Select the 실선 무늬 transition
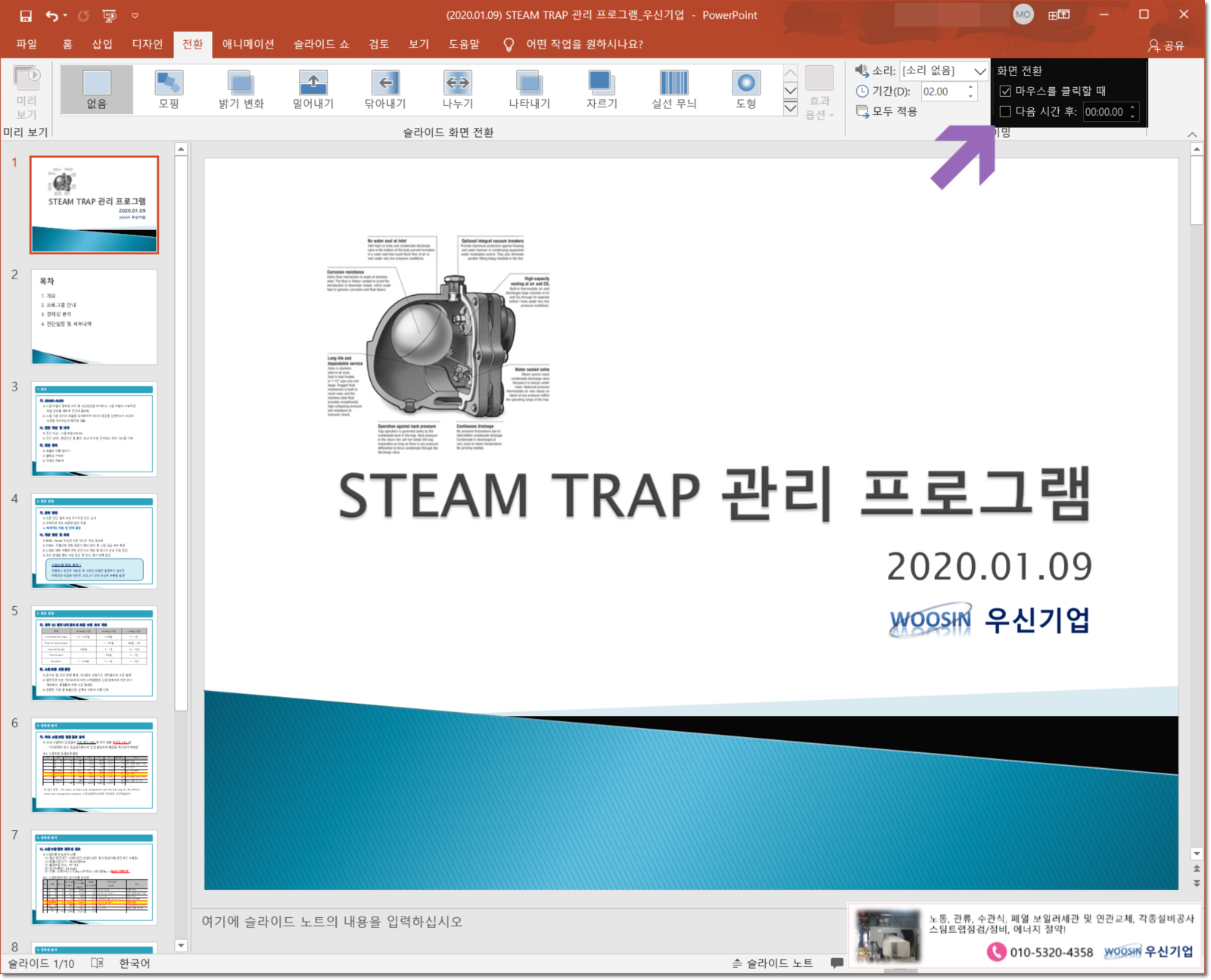 point(674,89)
